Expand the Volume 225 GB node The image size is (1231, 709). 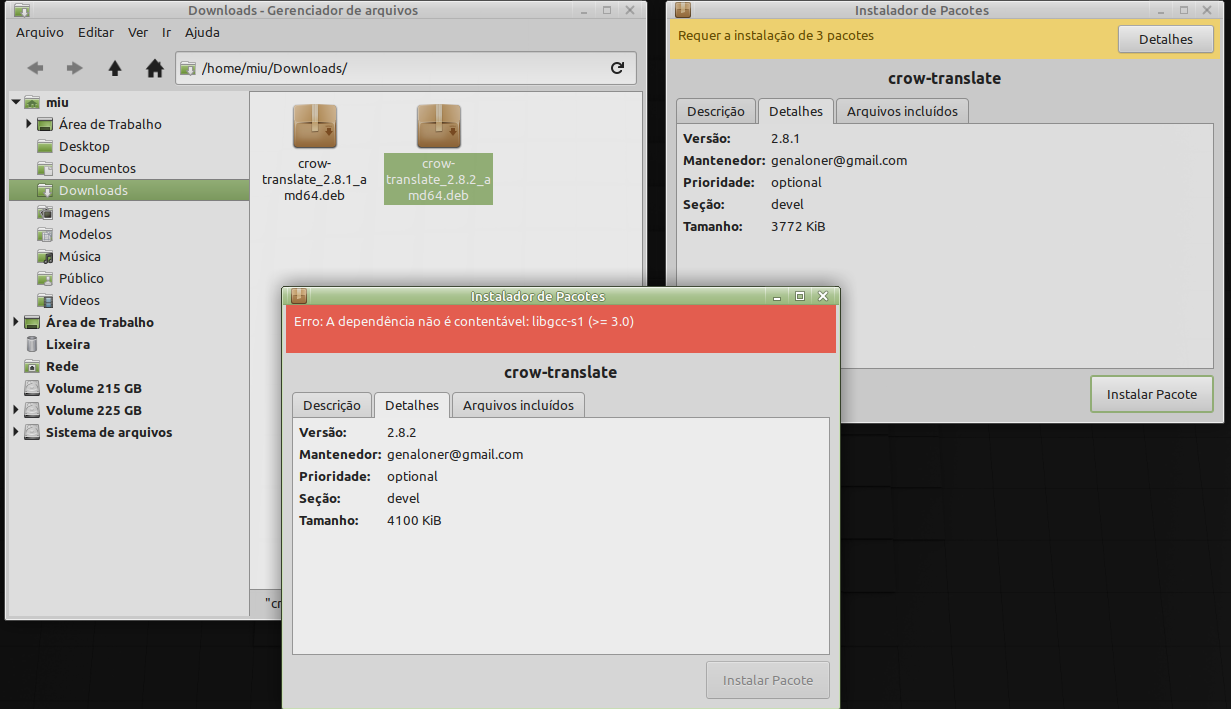coord(16,410)
